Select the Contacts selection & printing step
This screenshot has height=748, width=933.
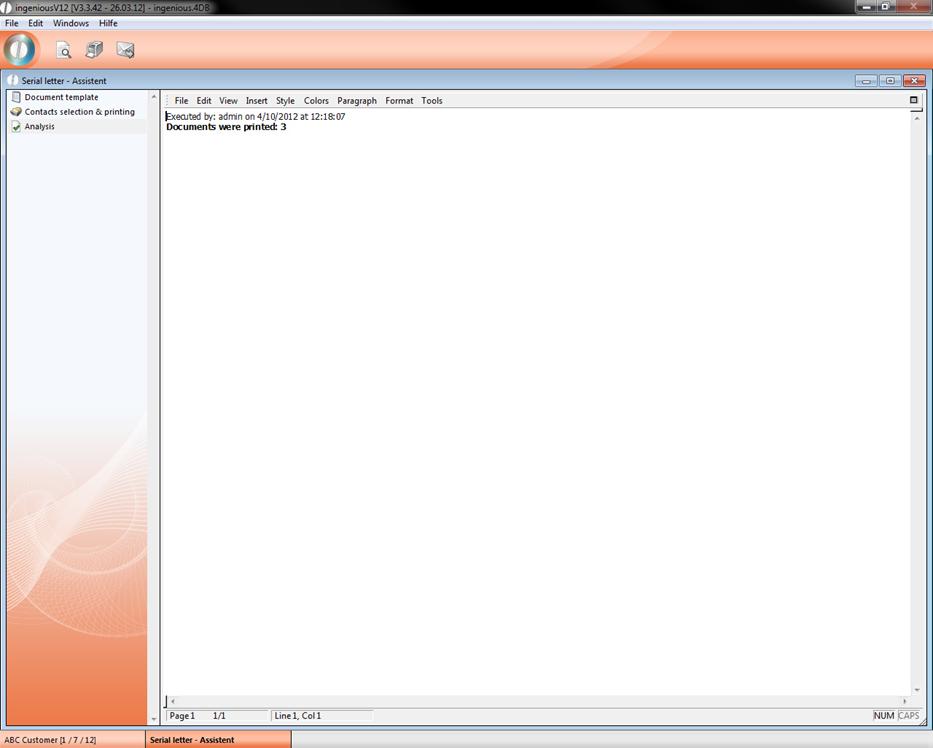pyautogui.click(x=79, y=112)
